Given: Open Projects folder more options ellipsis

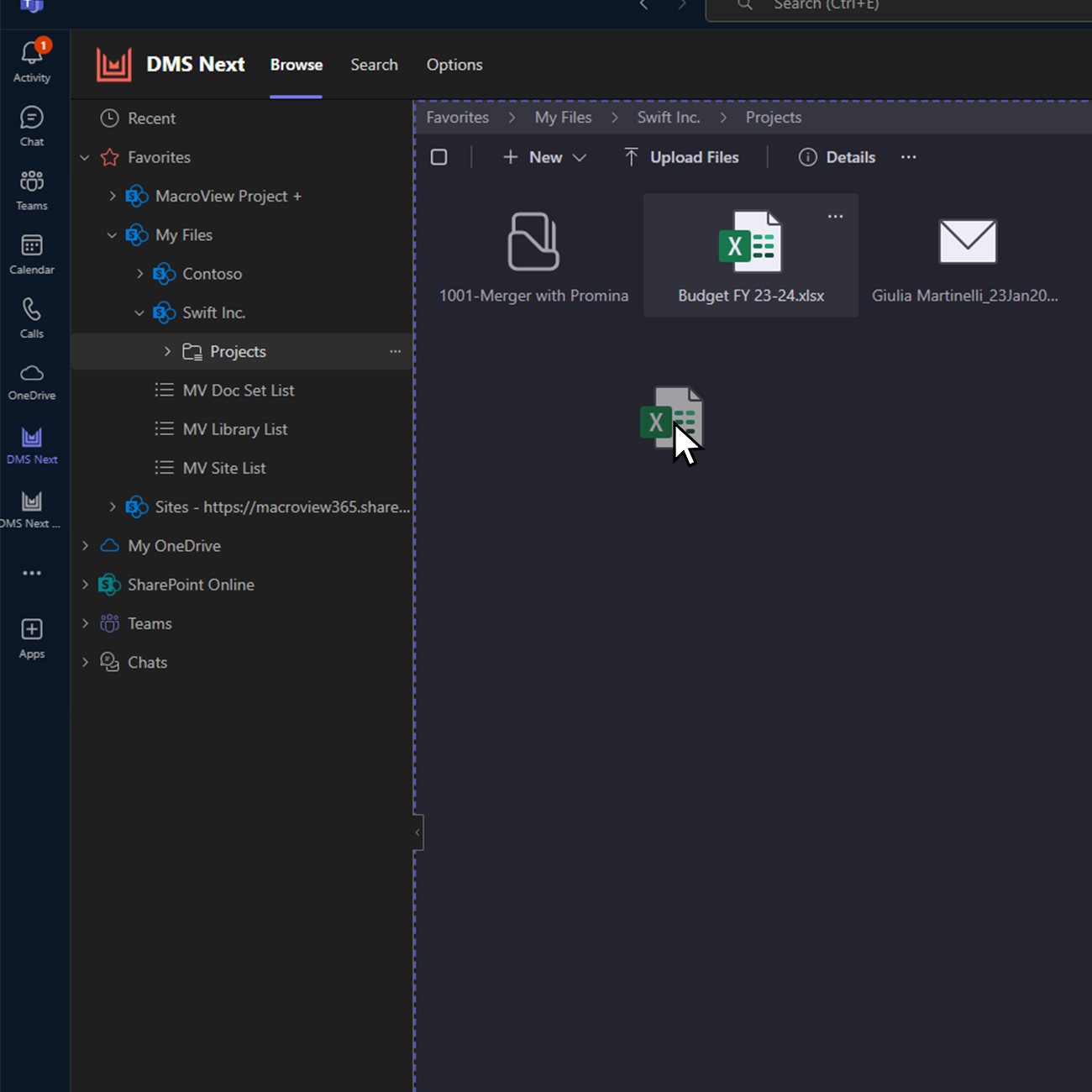Looking at the screenshot, I should point(396,351).
